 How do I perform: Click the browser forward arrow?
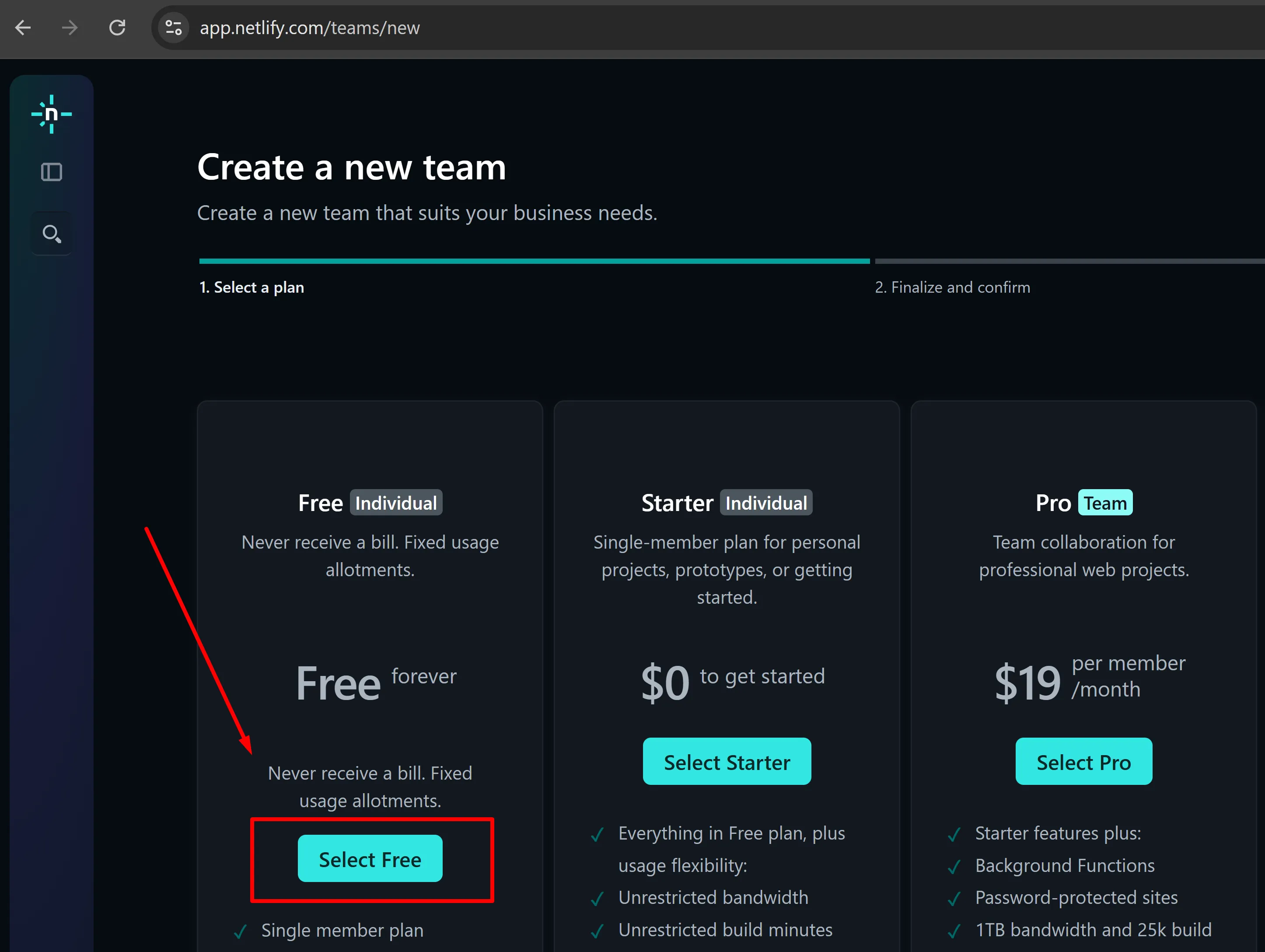point(70,28)
